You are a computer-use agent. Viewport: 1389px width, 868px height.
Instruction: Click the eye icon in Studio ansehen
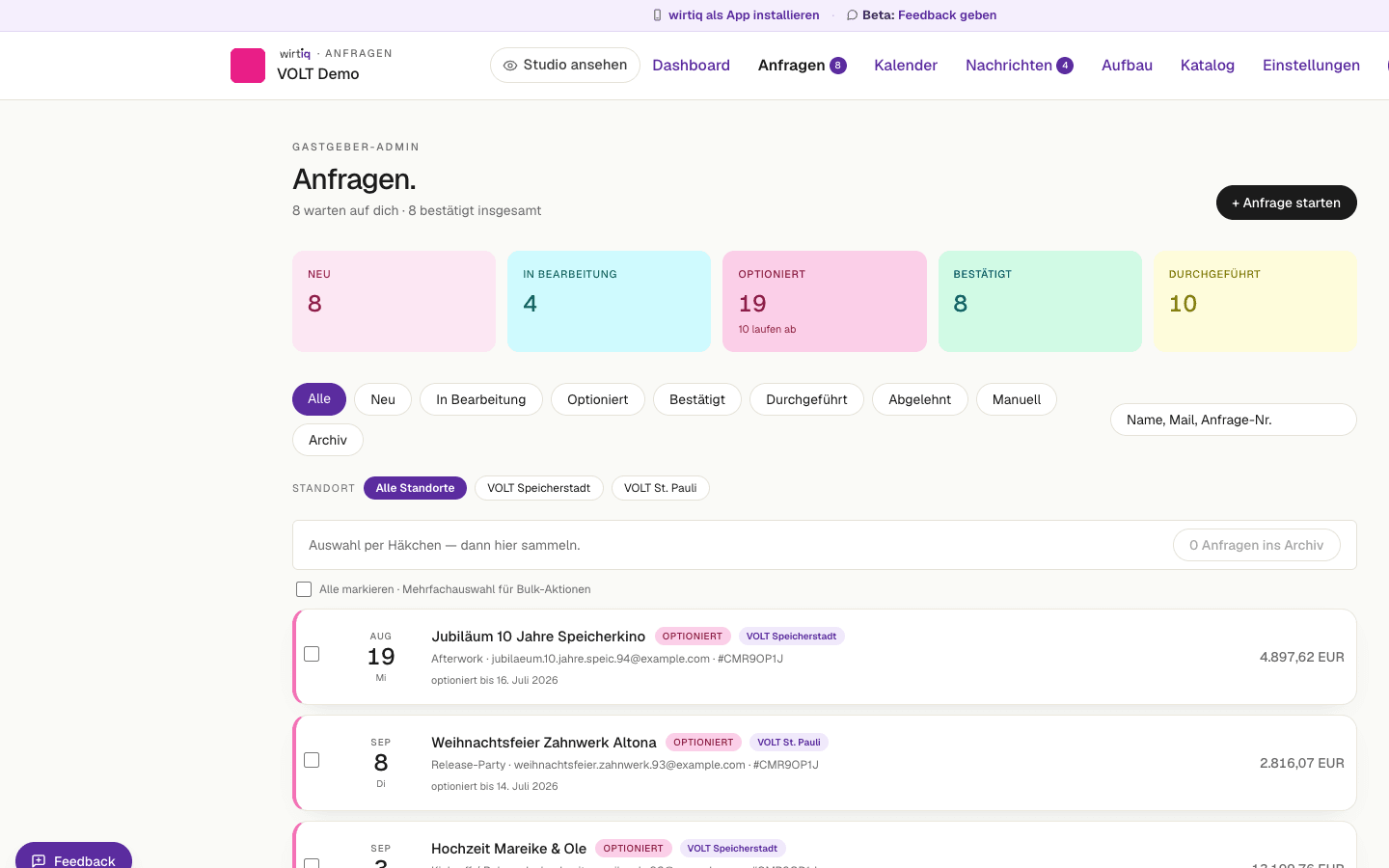click(x=510, y=66)
